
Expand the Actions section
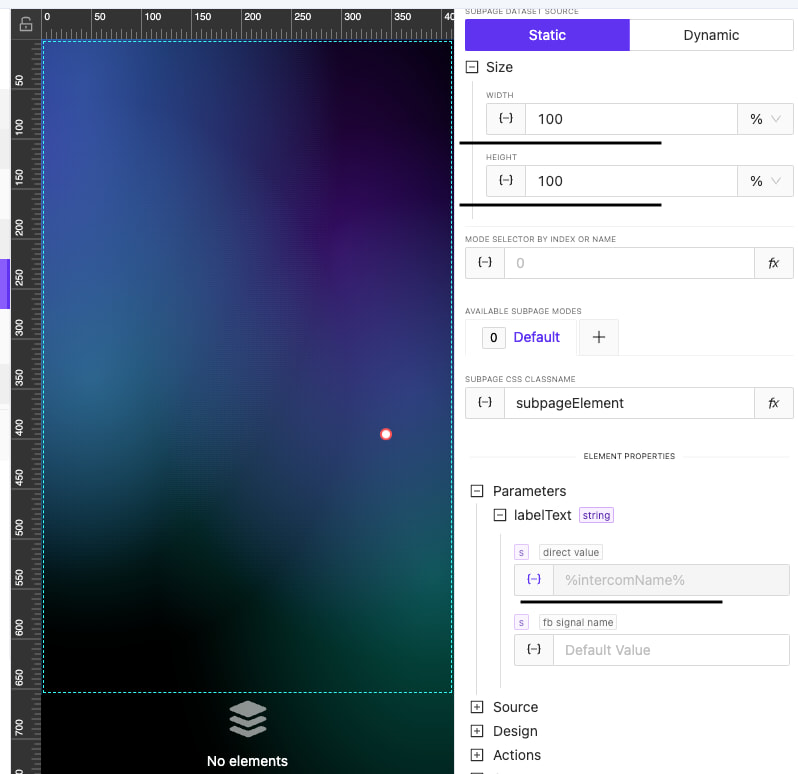477,755
